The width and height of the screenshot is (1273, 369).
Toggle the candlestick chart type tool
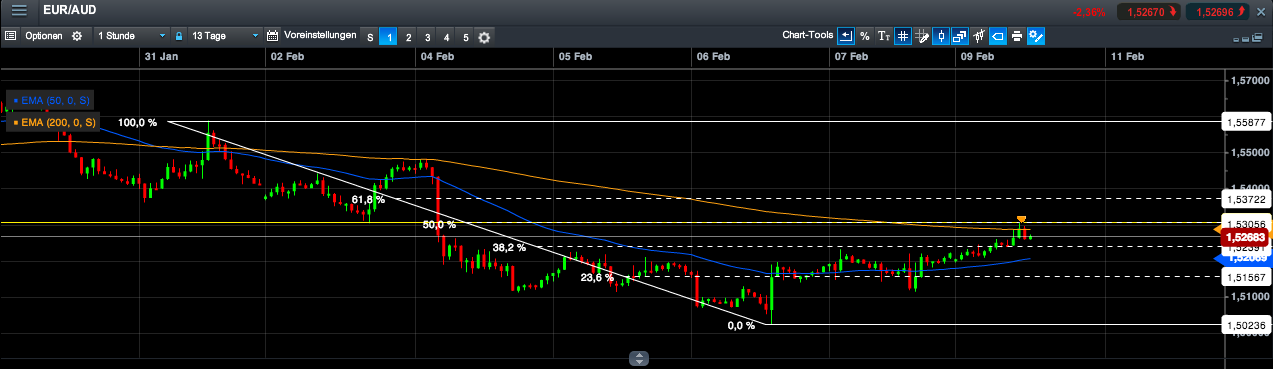pos(941,36)
